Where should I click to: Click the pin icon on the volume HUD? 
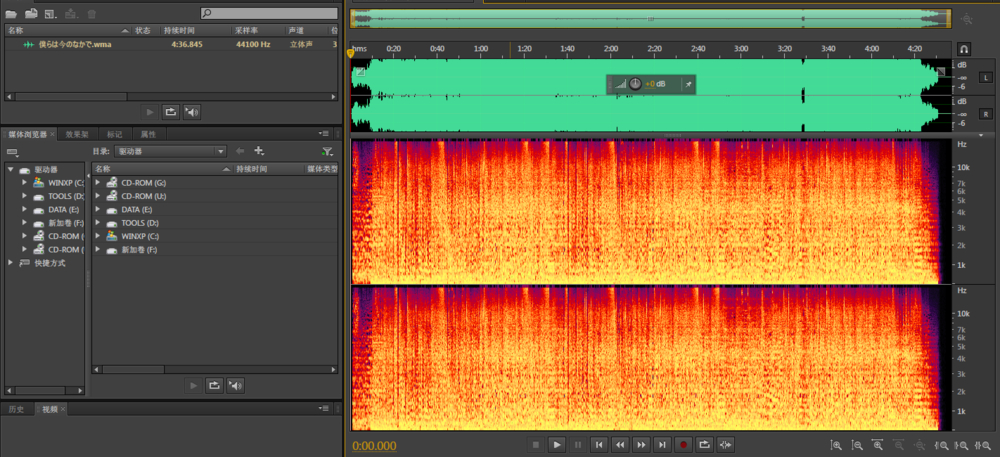pos(687,84)
